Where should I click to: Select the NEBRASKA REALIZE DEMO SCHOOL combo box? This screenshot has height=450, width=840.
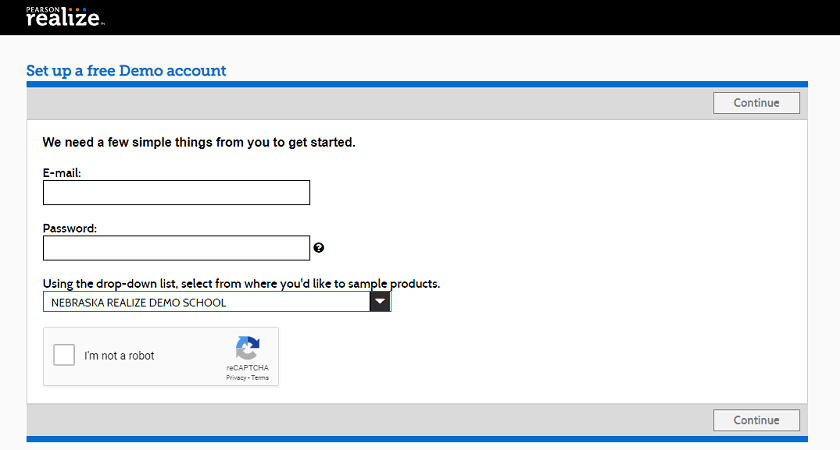tap(206, 302)
